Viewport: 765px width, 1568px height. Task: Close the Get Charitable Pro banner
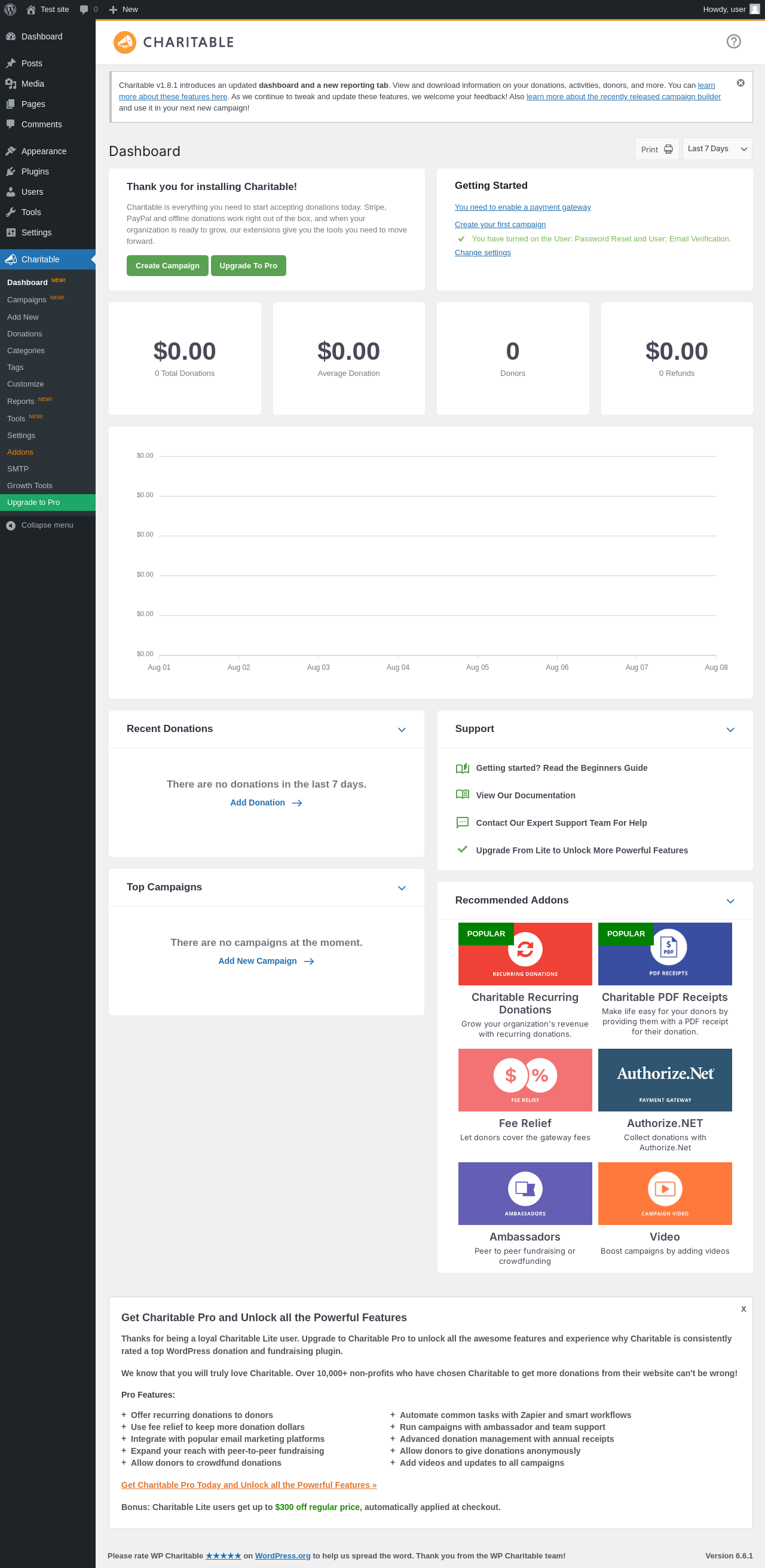[743, 1309]
